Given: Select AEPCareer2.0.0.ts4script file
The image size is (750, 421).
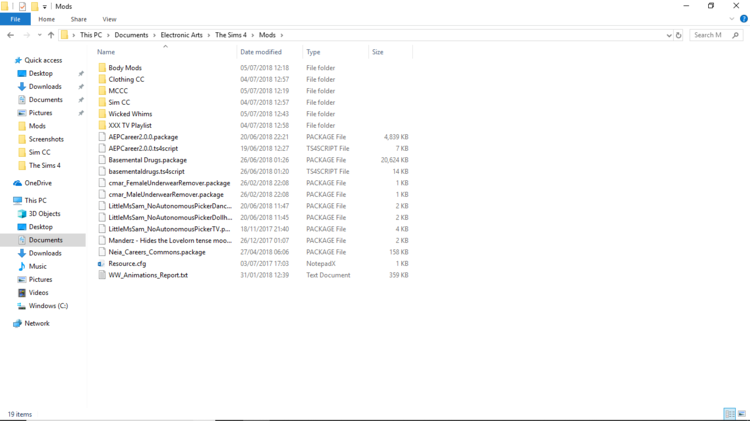Looking at the screenshot, I should click(x=143, y=148).
